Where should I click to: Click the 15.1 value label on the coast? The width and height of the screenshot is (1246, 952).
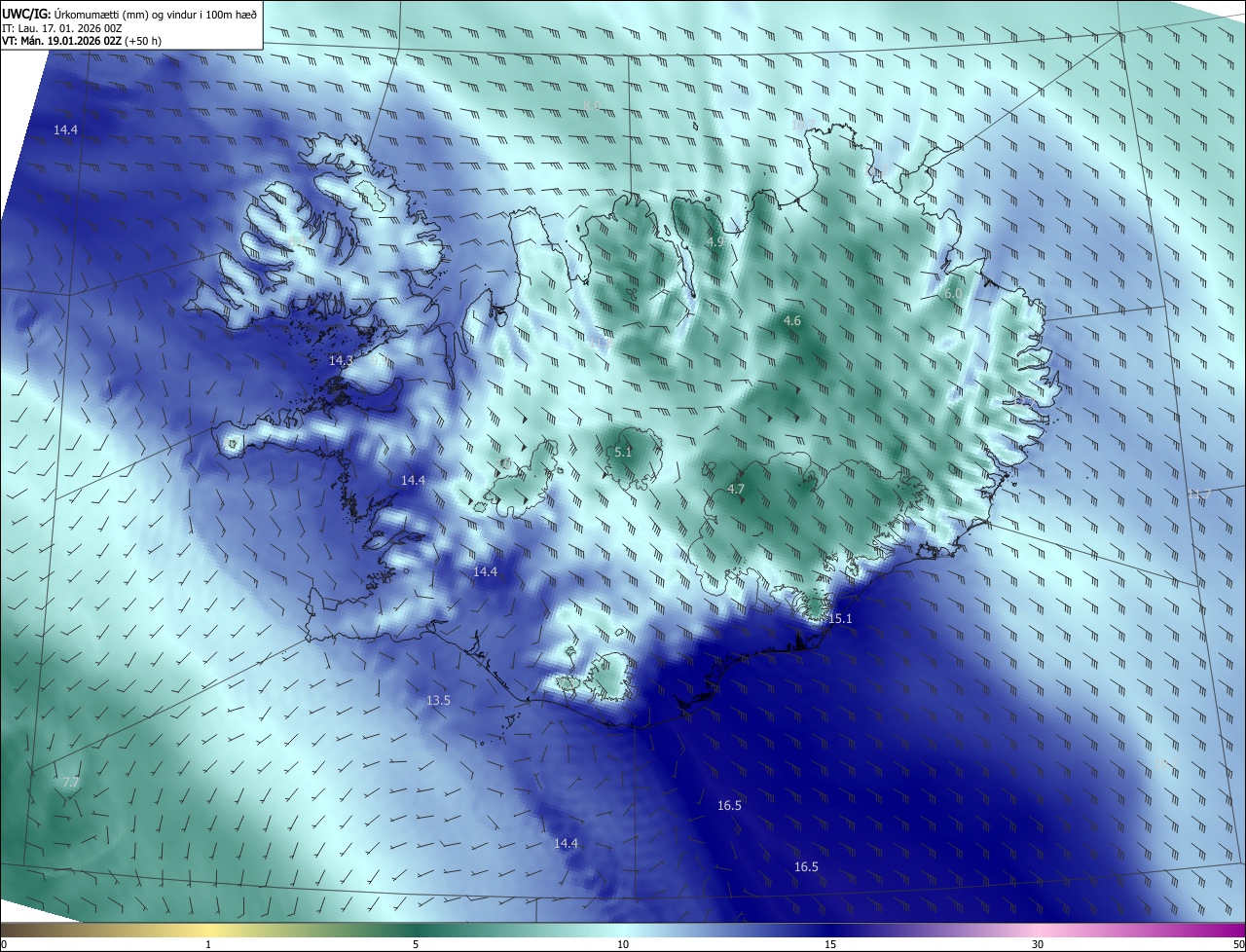click(x=840, y=618)
